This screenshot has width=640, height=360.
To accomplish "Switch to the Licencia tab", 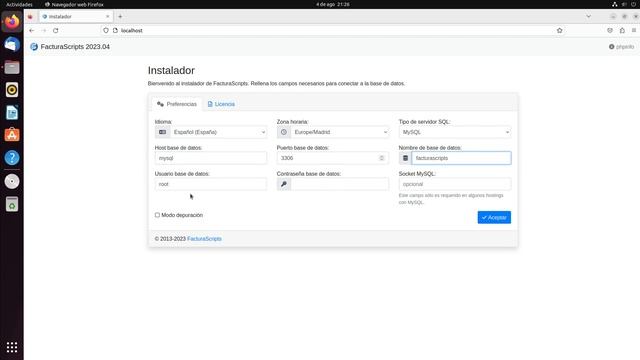I will coord(221,104).
